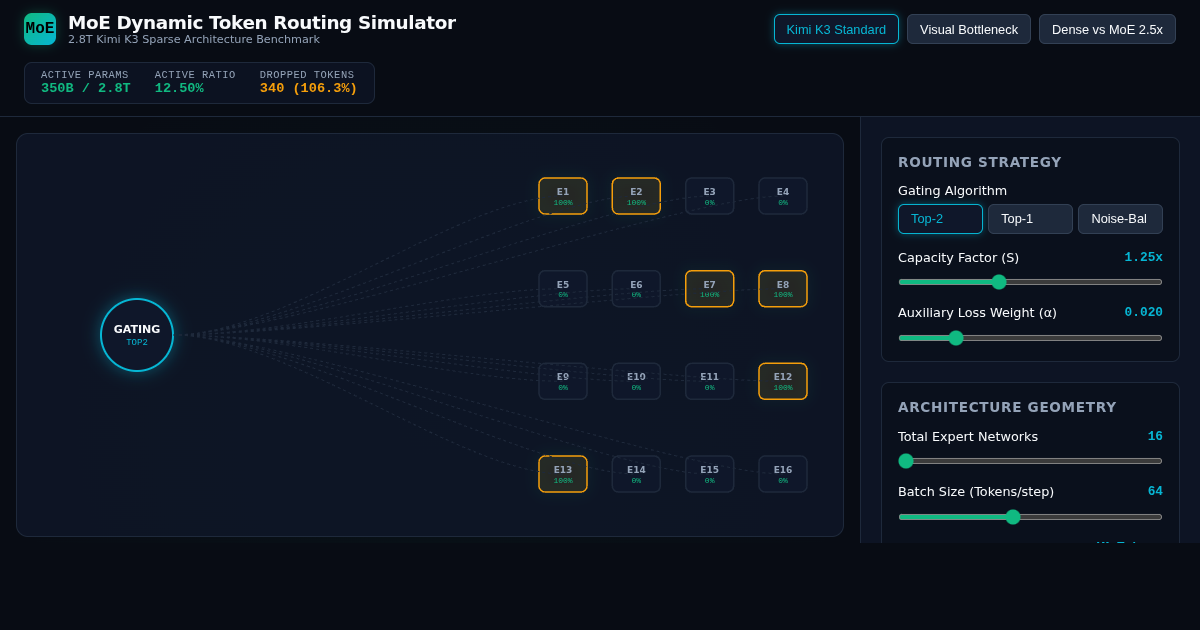This screenshot has width=1200, height=630.
Task: Select expert node E9
Action: point(563,381)
